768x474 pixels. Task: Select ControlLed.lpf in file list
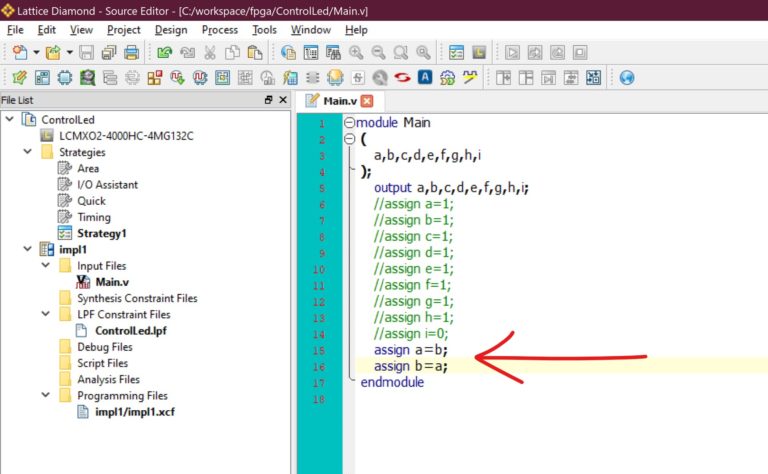130,331
